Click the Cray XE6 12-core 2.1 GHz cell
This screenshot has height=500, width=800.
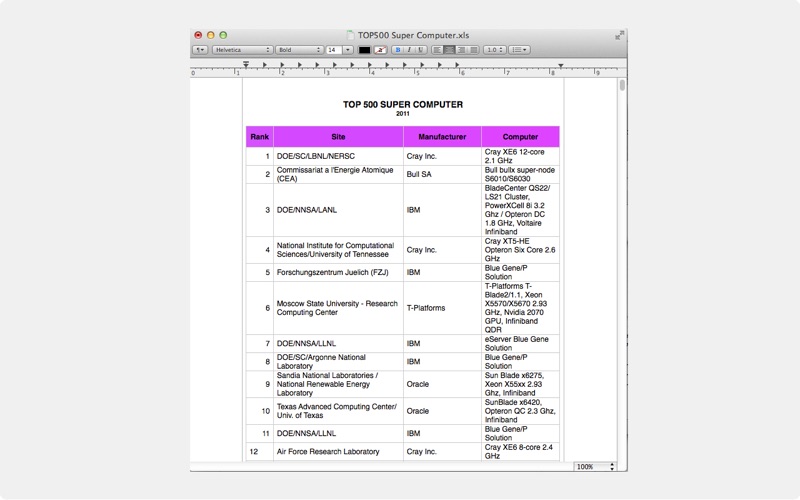(x=520, y=156)
